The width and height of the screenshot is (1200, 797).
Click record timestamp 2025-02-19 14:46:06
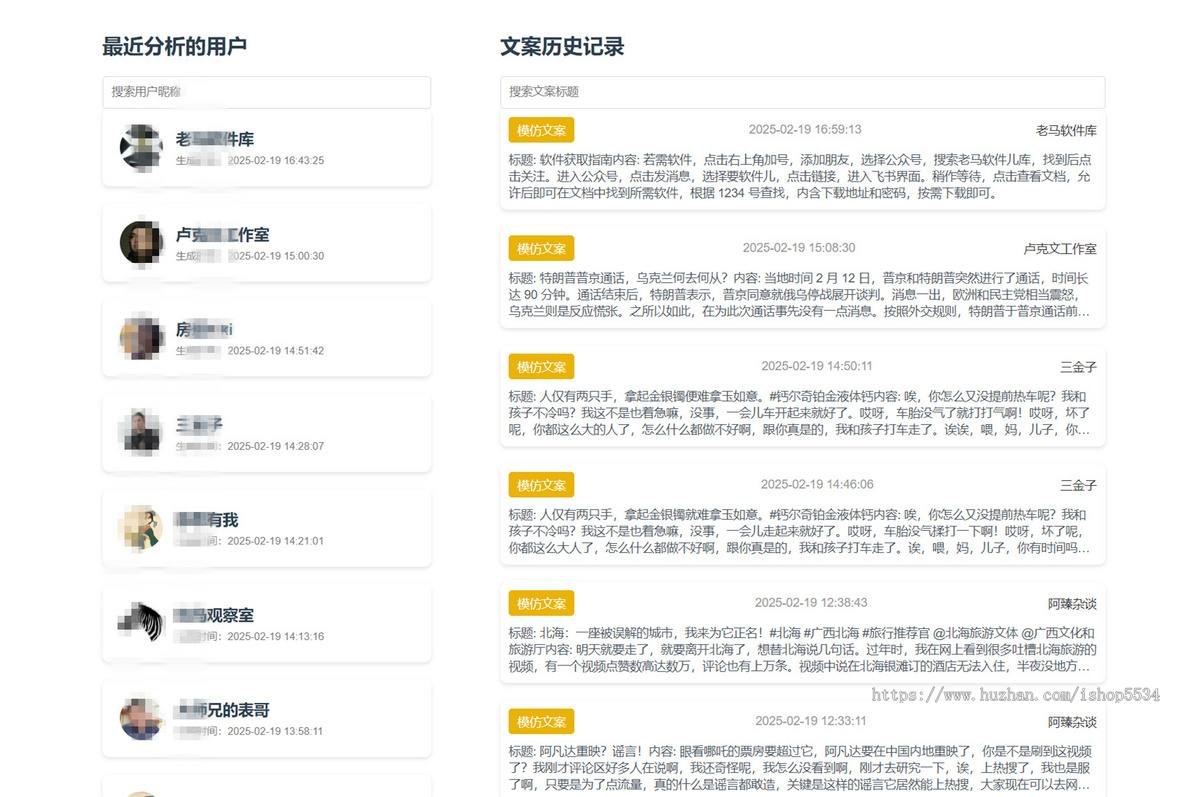point(817,484)
